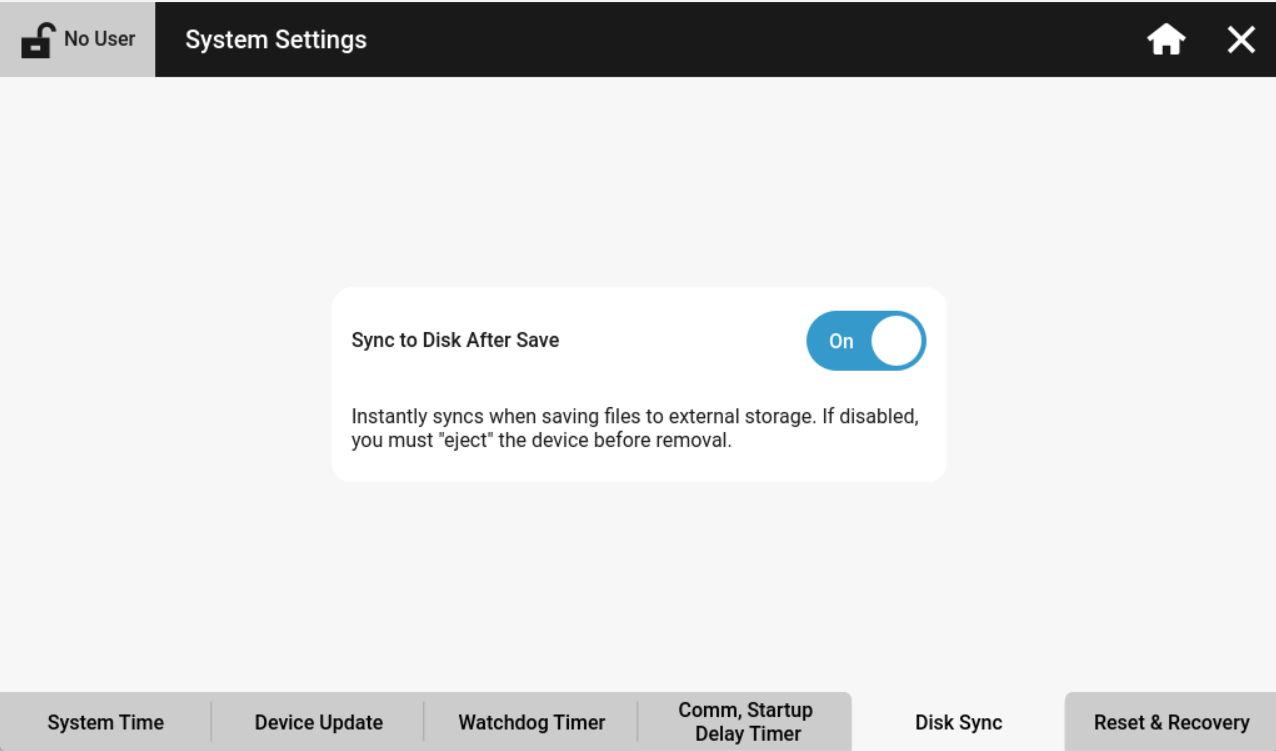Click the "On" label inside the switch

[x=841, y=341]
